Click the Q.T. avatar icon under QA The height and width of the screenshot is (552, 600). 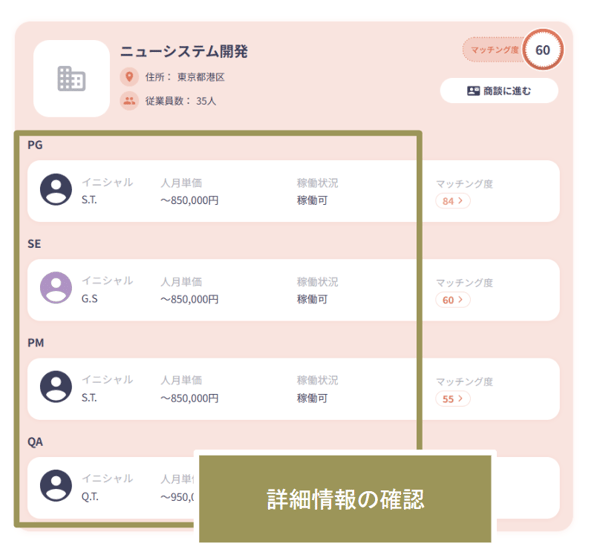(x=56, y=485)
